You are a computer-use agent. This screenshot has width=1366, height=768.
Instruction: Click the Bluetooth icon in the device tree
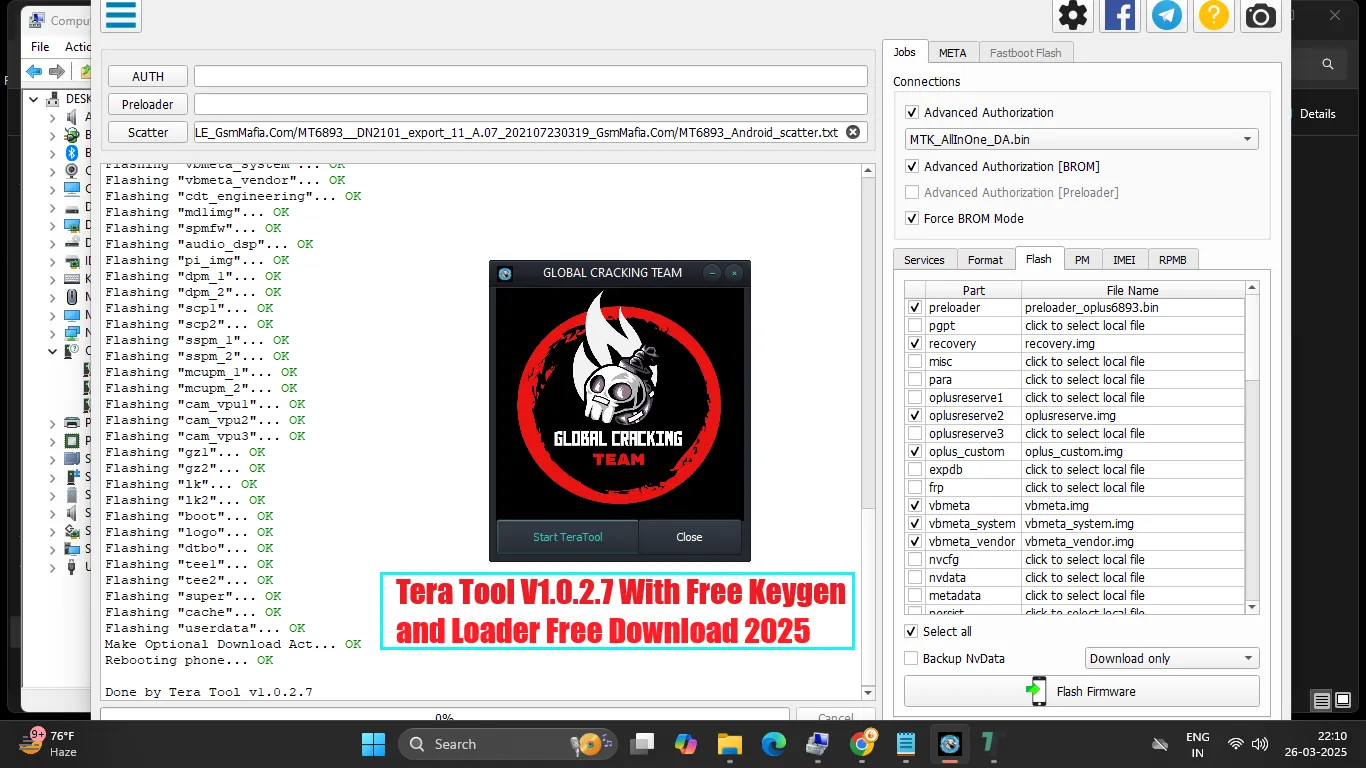coord(72,153)
